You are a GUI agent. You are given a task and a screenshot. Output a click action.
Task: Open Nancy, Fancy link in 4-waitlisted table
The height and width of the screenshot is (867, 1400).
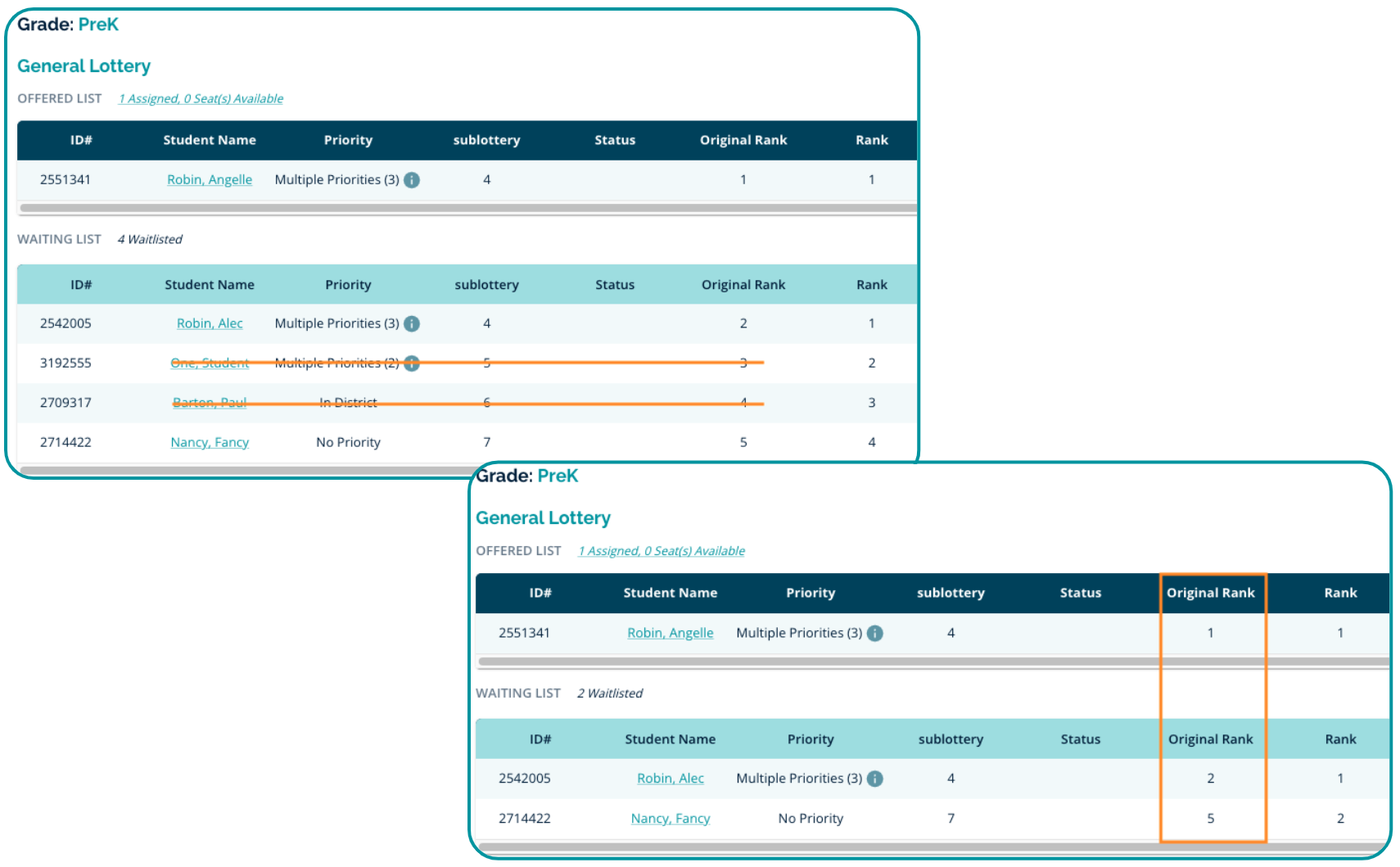(210, 442)
